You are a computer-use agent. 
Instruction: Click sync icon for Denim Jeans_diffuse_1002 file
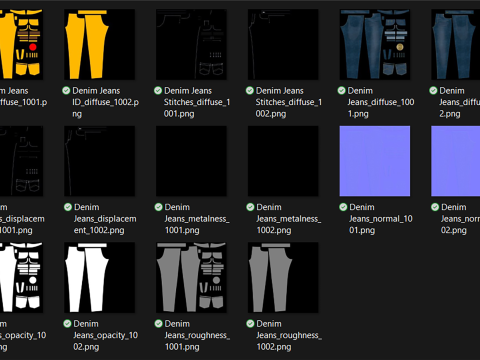click(433, 90)
